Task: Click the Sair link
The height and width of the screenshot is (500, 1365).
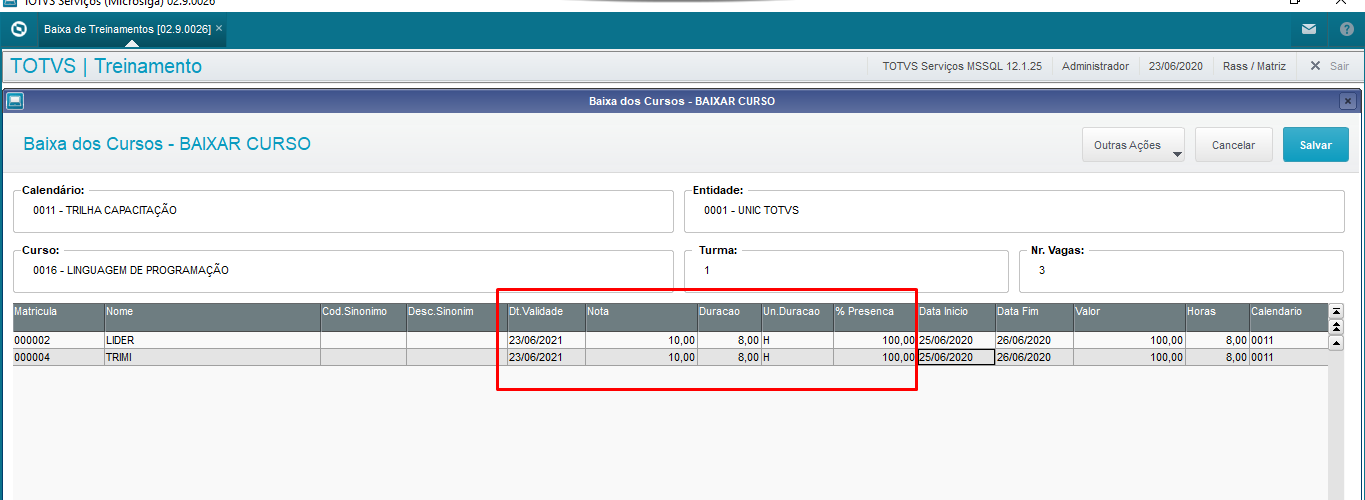Action: 1339,66
